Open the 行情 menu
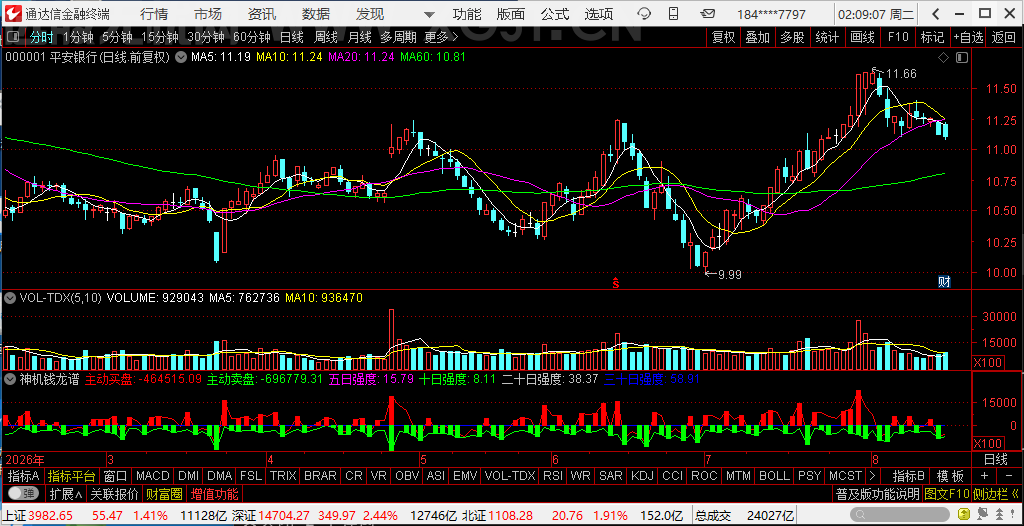Viewport: 1024px width, 526px height. click(153, 14)
